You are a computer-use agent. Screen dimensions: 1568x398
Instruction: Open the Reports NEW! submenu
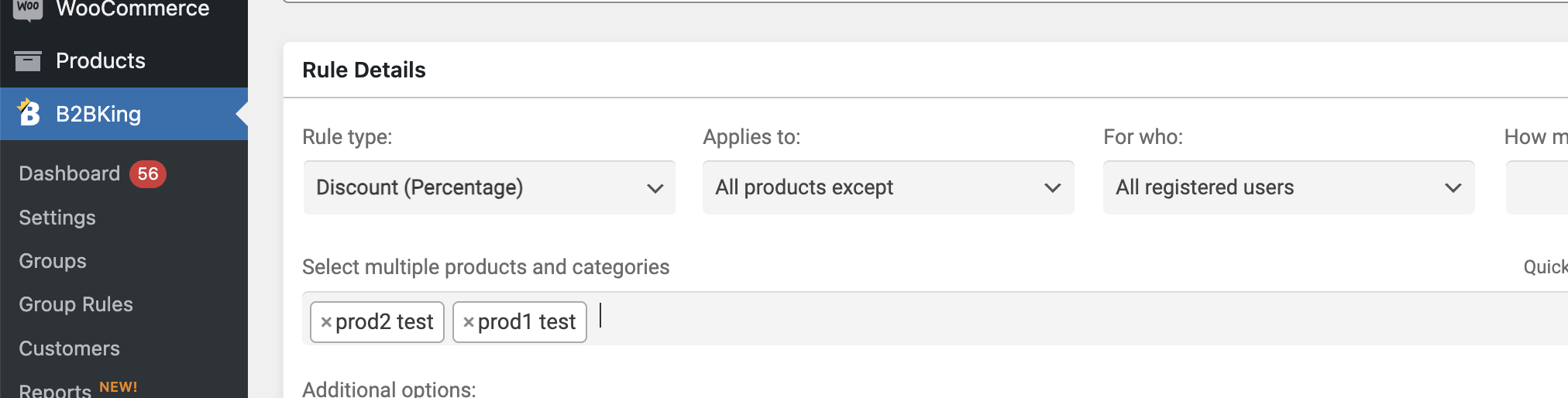pyautogui.click(x=78, y=389)
